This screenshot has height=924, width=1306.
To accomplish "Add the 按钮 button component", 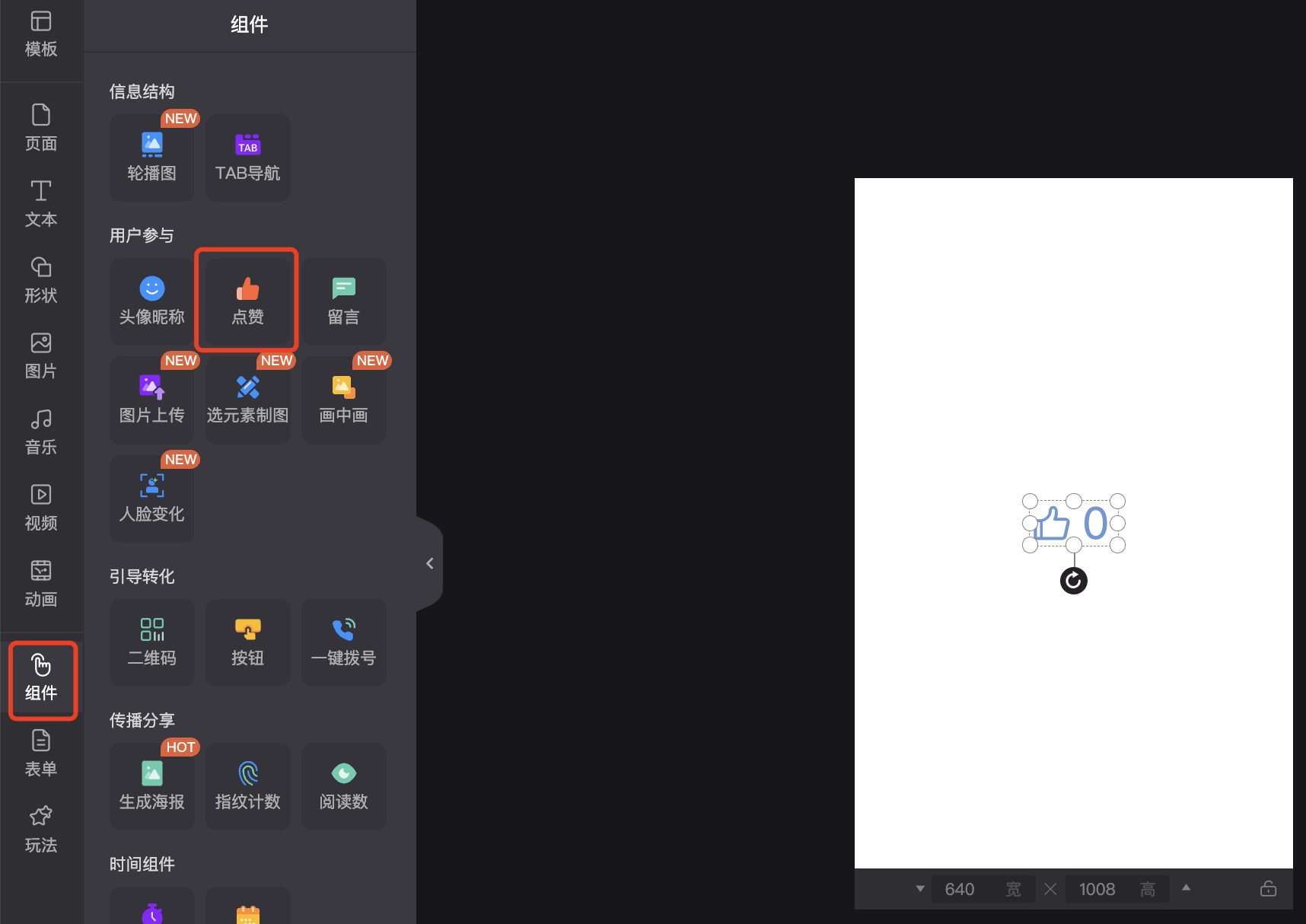I will coord(248,642).
